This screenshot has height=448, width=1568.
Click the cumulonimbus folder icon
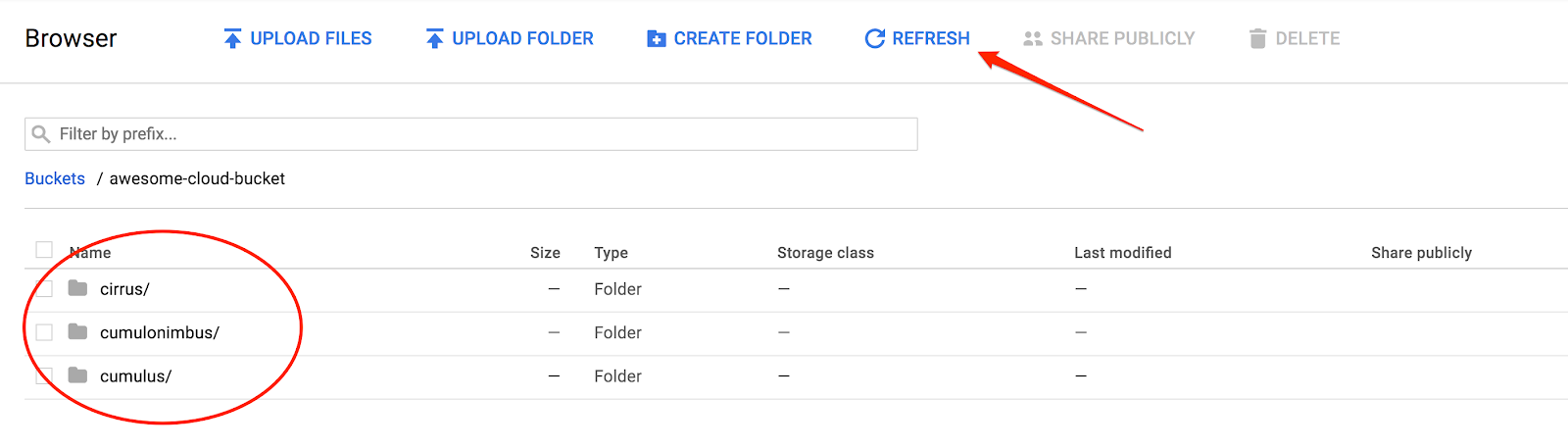point(77,332)
